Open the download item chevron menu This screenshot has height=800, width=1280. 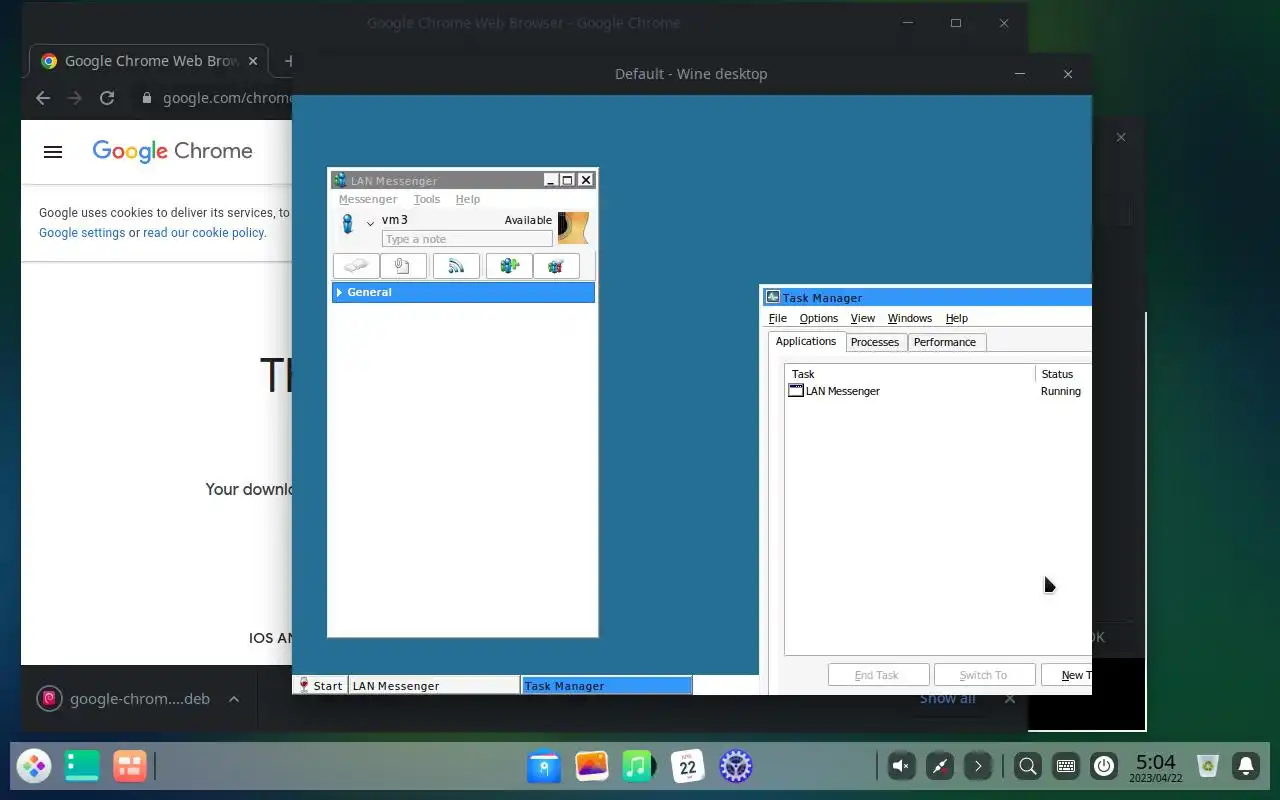[234, 699]
